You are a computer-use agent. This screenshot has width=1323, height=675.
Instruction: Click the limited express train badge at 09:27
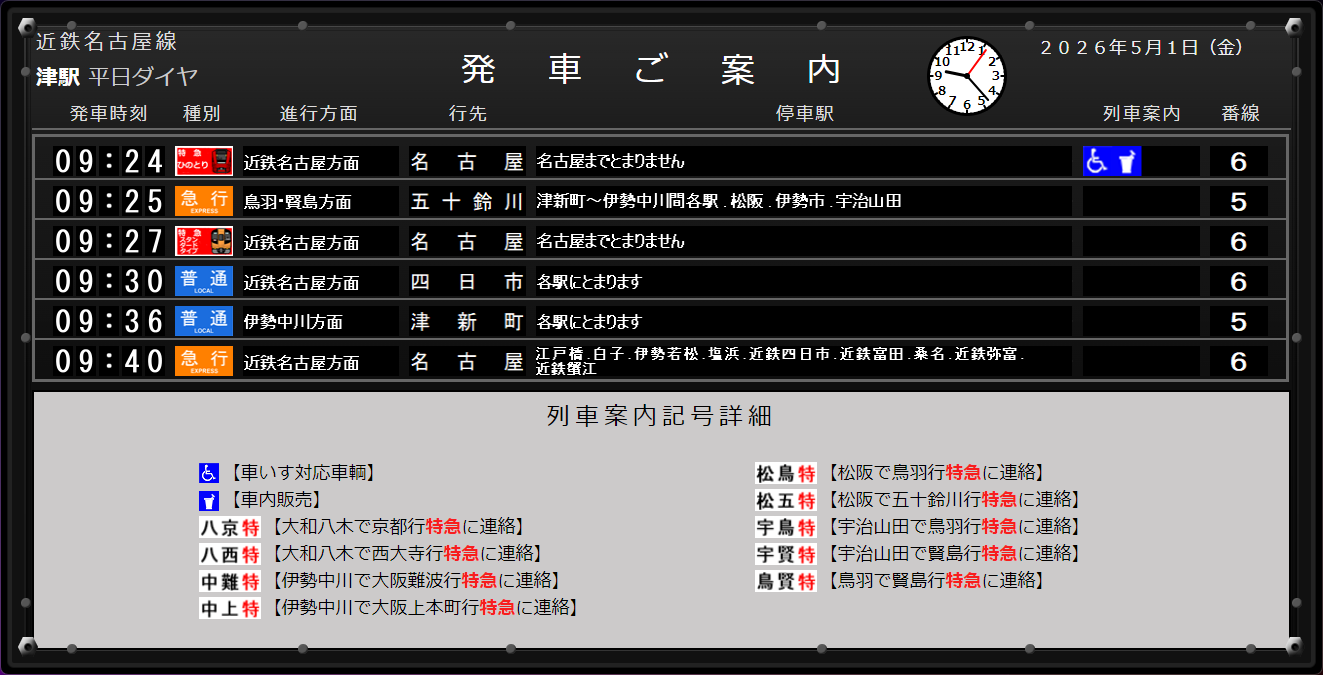(204, 241)
